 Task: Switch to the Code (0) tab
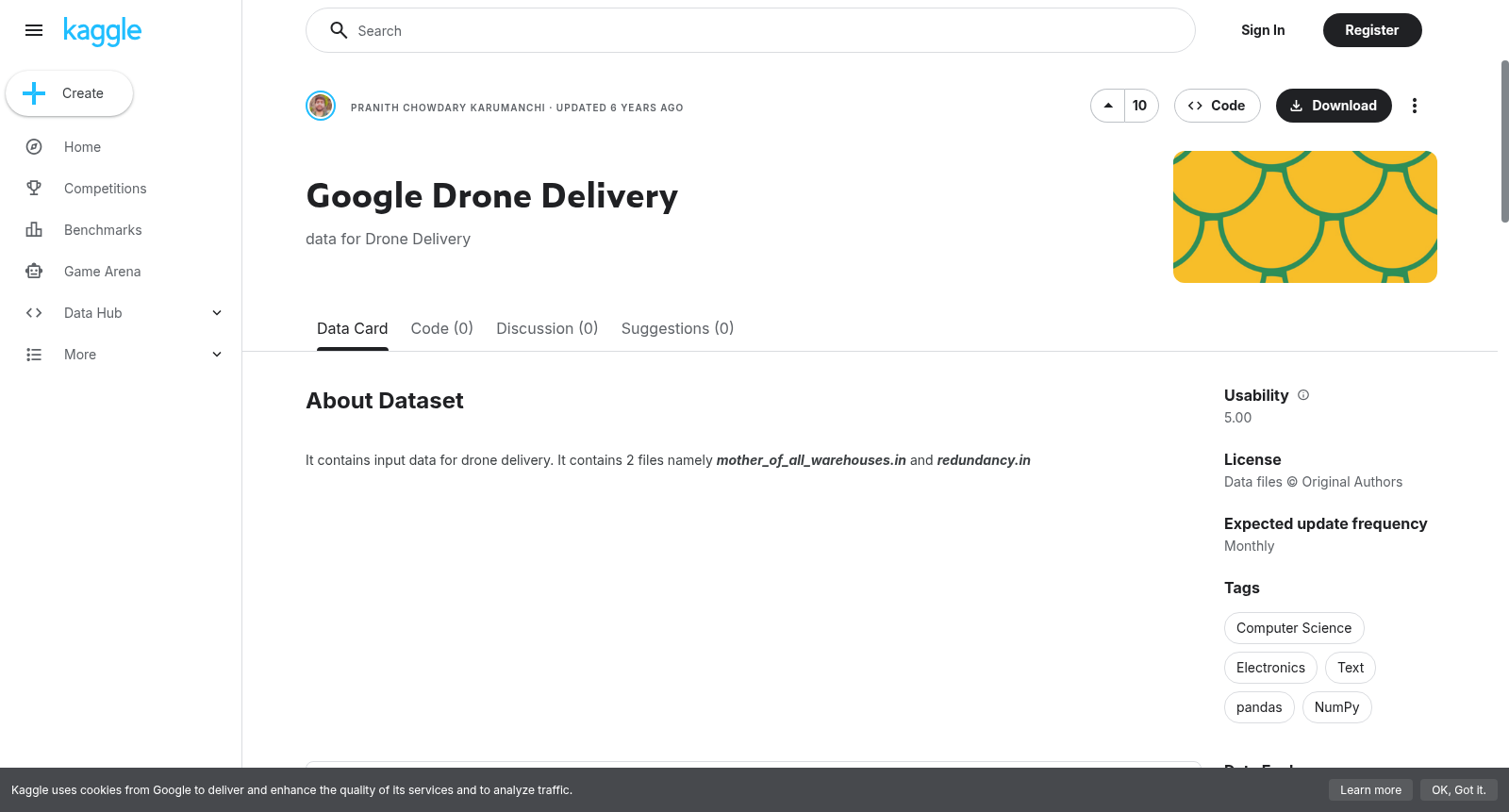coord(442,328)
